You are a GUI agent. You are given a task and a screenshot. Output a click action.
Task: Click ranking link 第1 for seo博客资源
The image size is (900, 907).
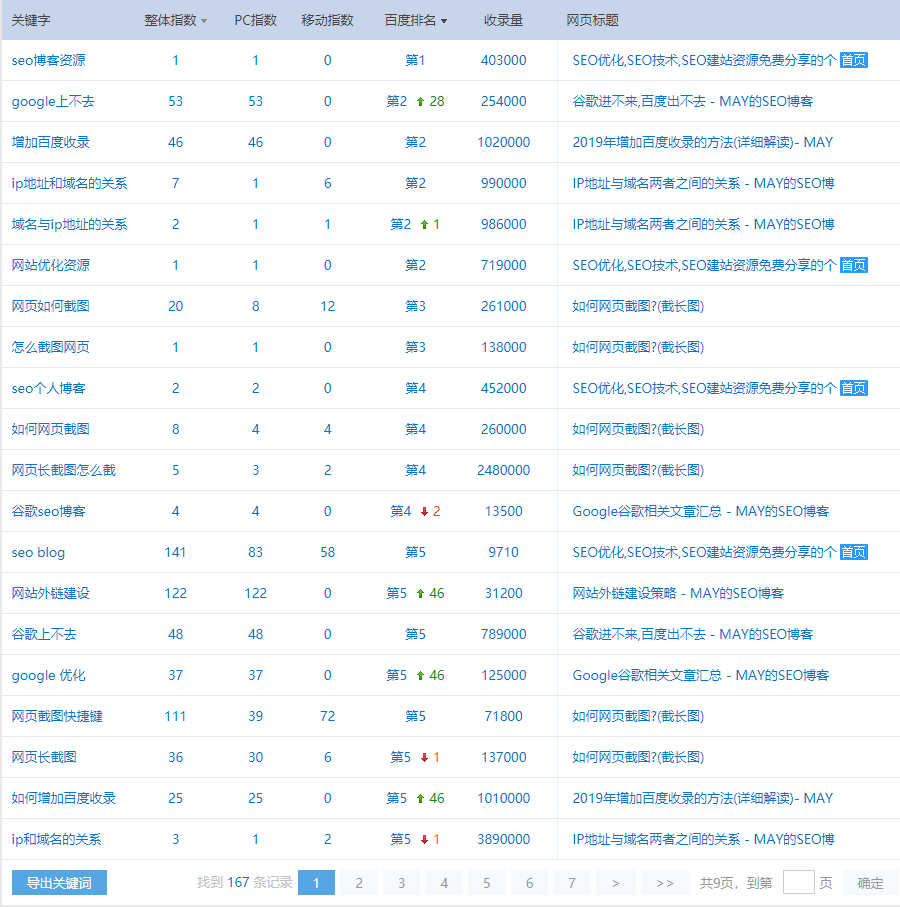415,60
